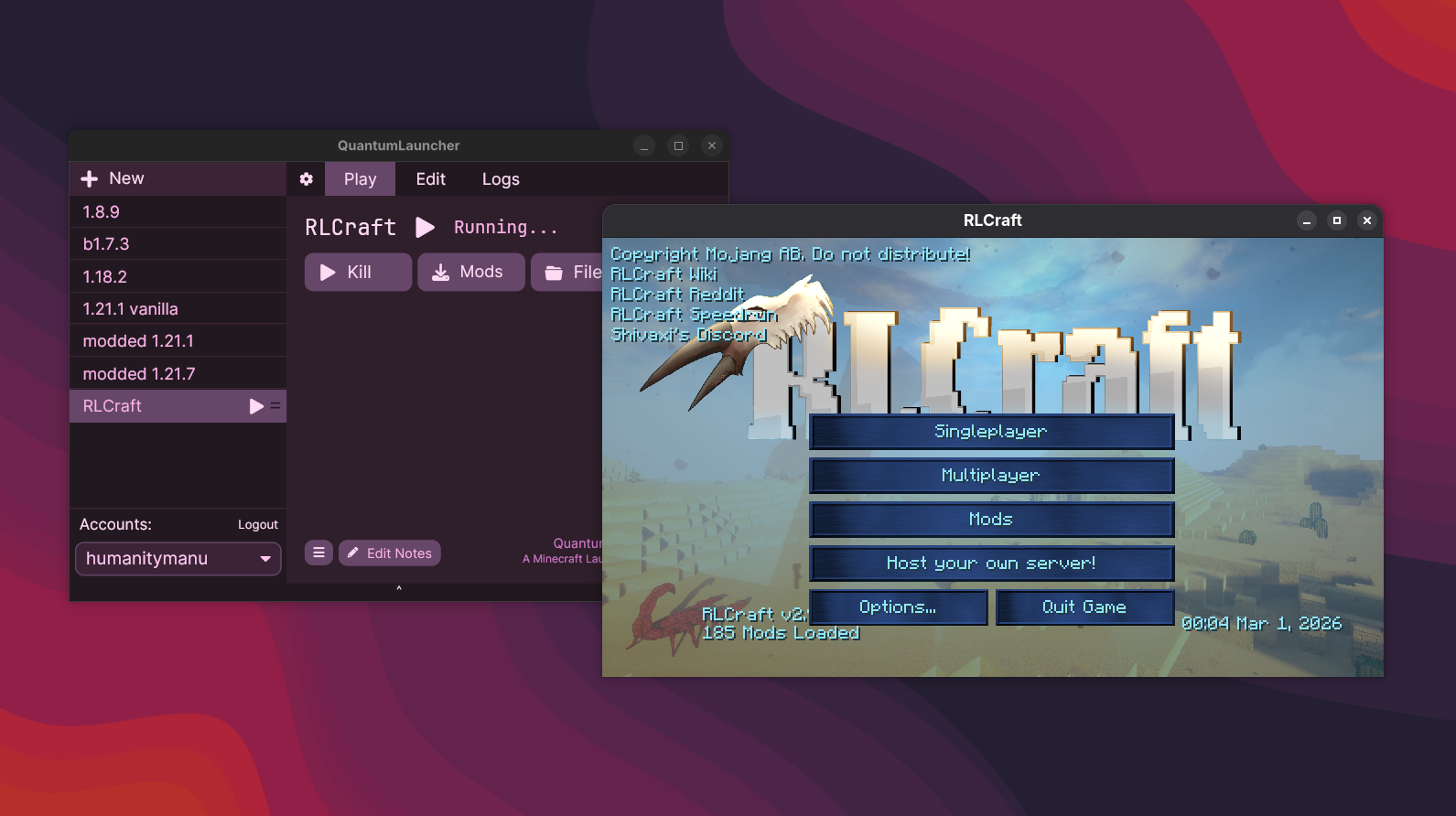Viewport: 1456px width, 816px height.
Task: Open the launcher settings gear icon
Action: [307, 179]
